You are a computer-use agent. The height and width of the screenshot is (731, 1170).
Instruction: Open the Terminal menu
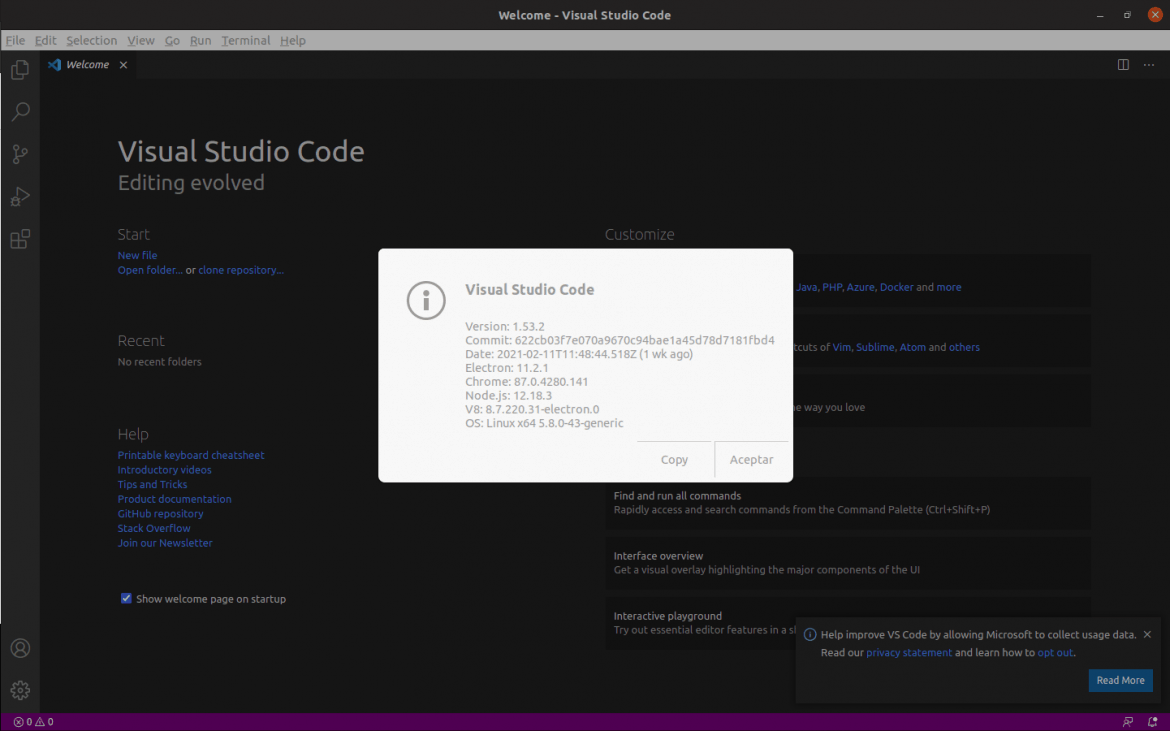pos(245,40)
